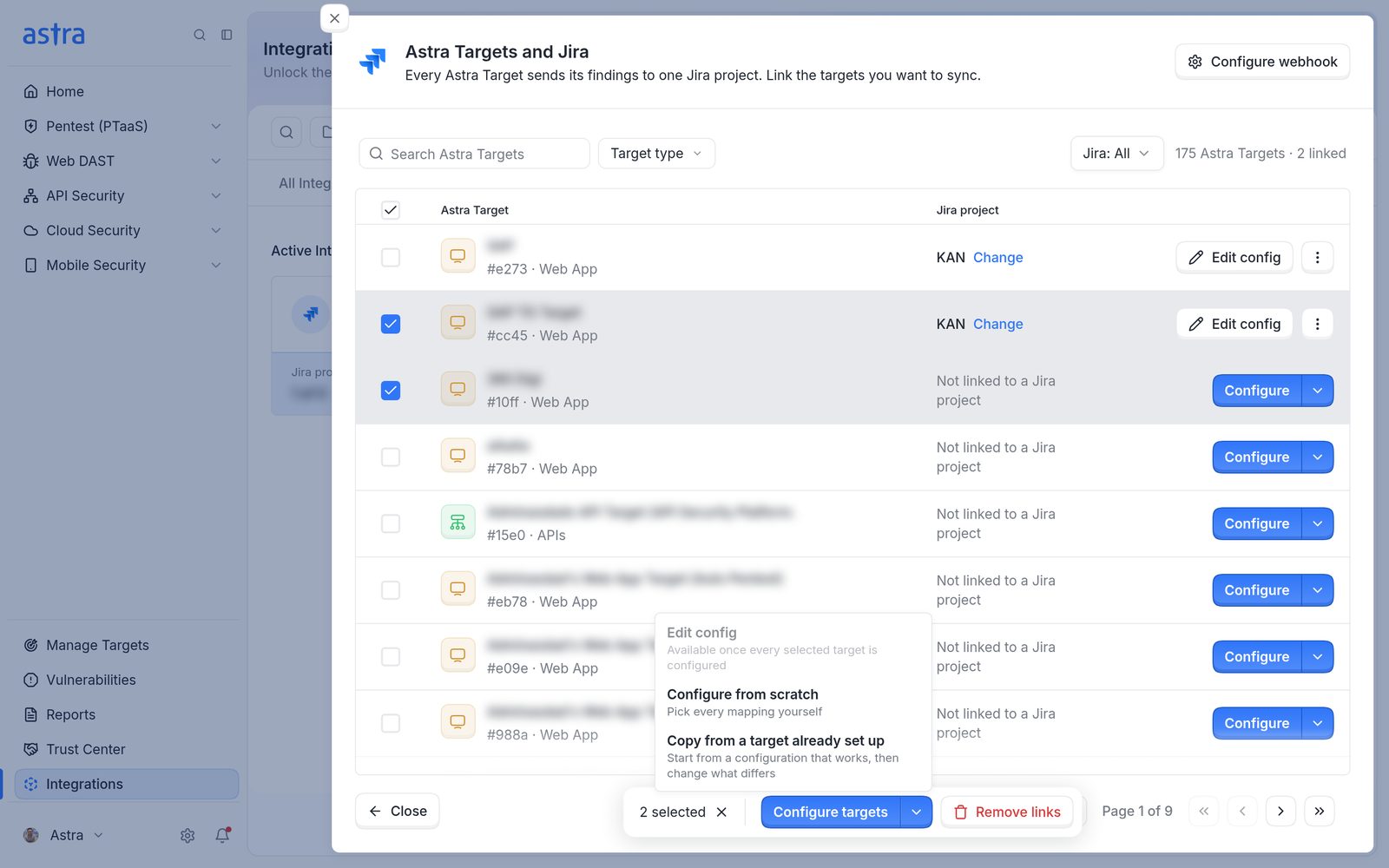Select the #78b7 target checkbox
Image resolution: width=1389 pixels, height=868 pixels.
[391, 457]
